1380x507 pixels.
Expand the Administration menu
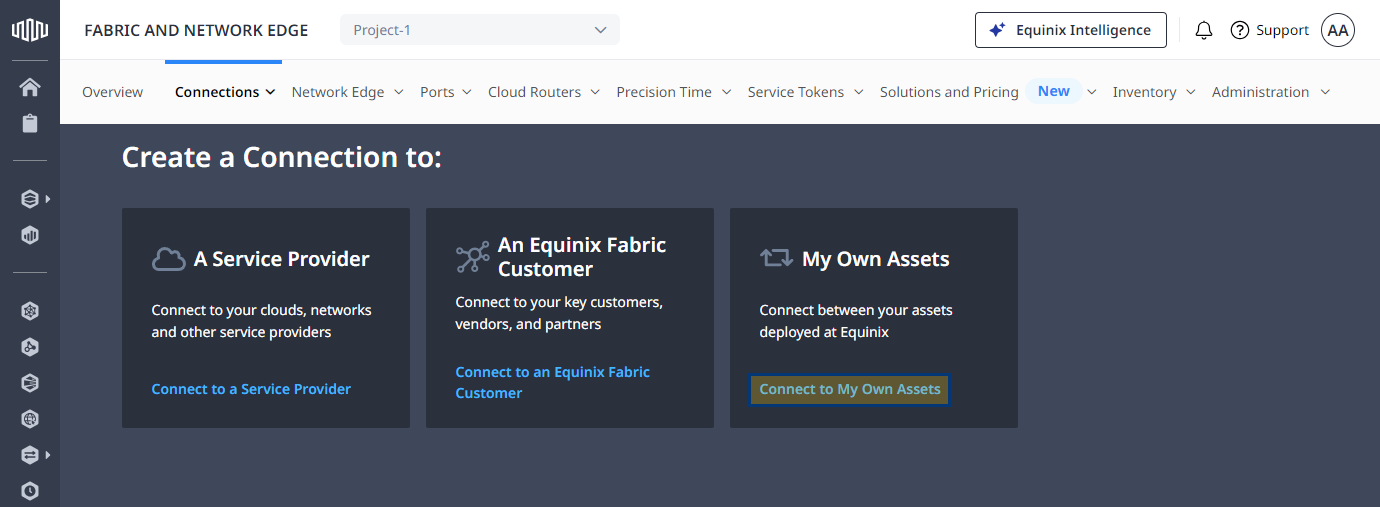1271,92
